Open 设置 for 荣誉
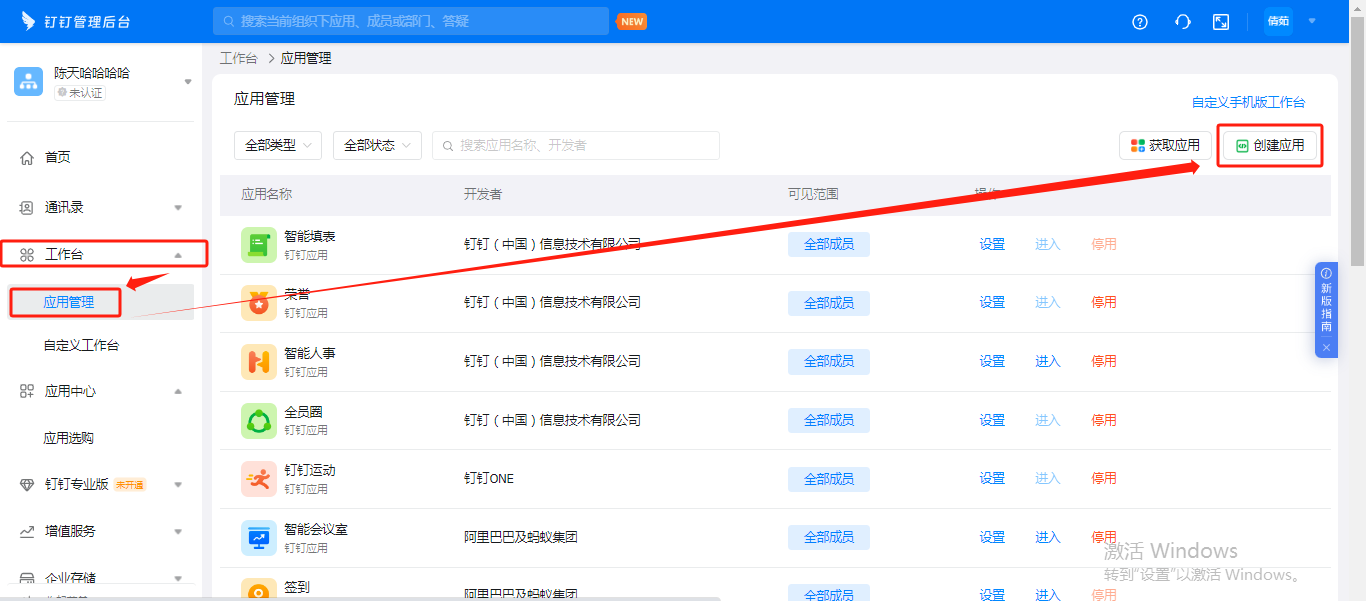Screen dimensions: 1366x601 click(x=992, y=302)
